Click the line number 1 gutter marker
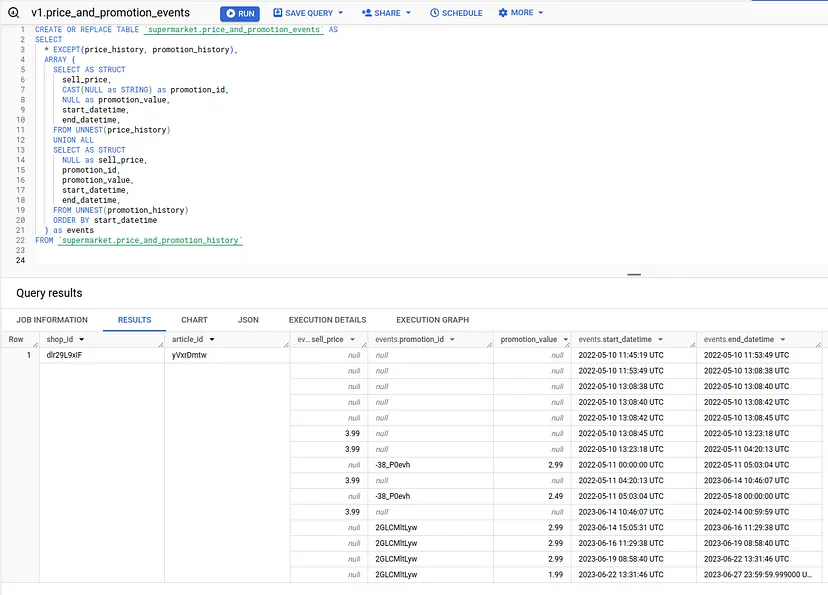828x595 pixels. [x=22, y=31]
